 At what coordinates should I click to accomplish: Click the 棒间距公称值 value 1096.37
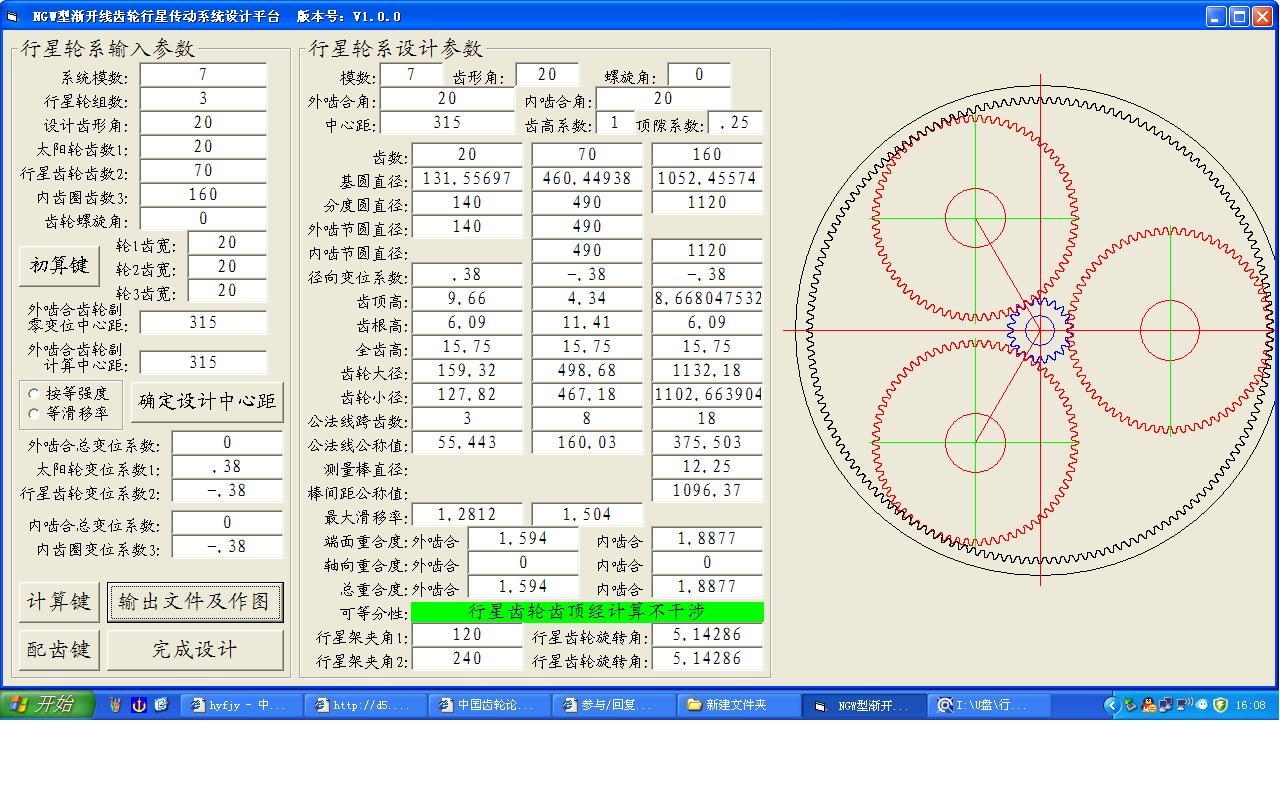point(707,491)
